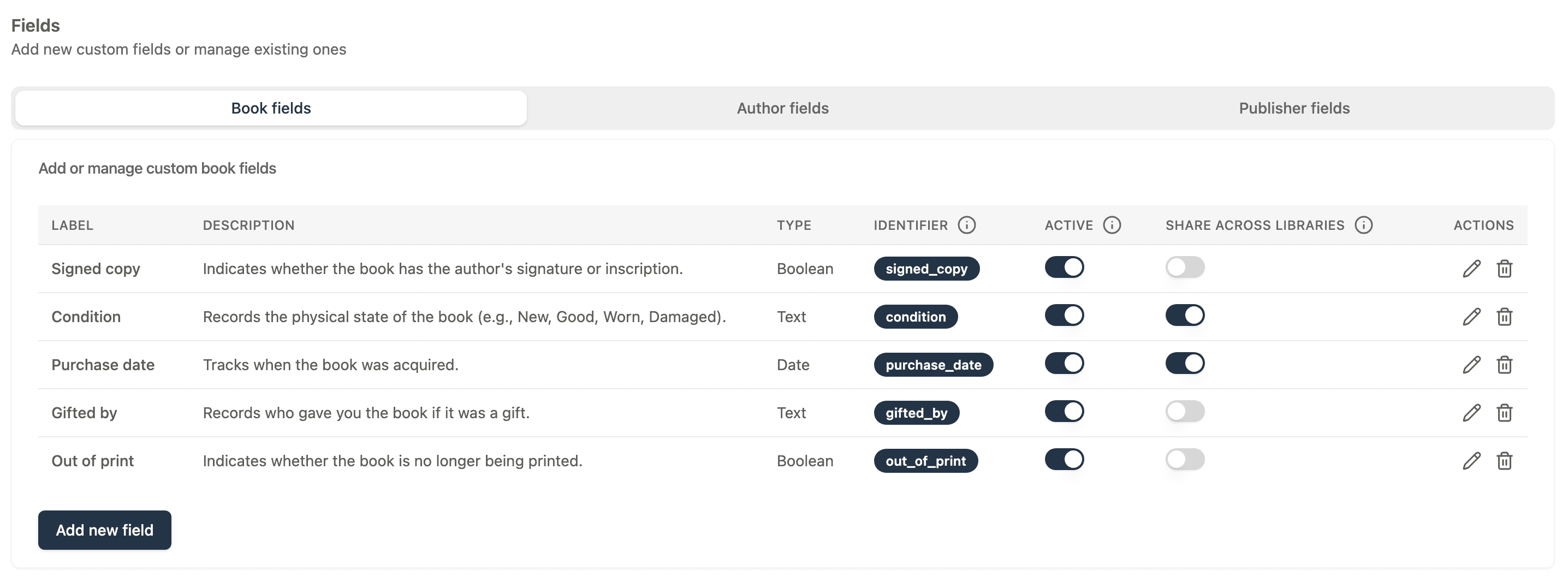Switch to the Author fields tab

coord(782,108)
